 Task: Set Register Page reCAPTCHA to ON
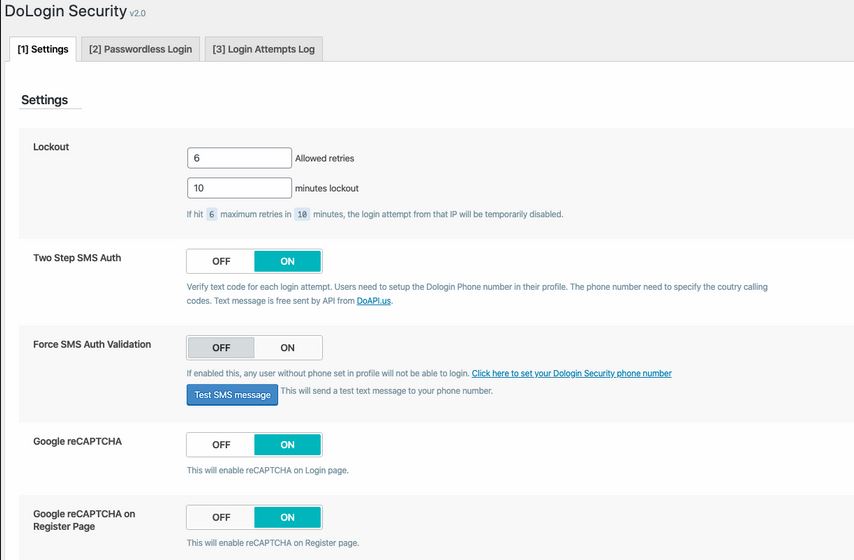point(288,518)
